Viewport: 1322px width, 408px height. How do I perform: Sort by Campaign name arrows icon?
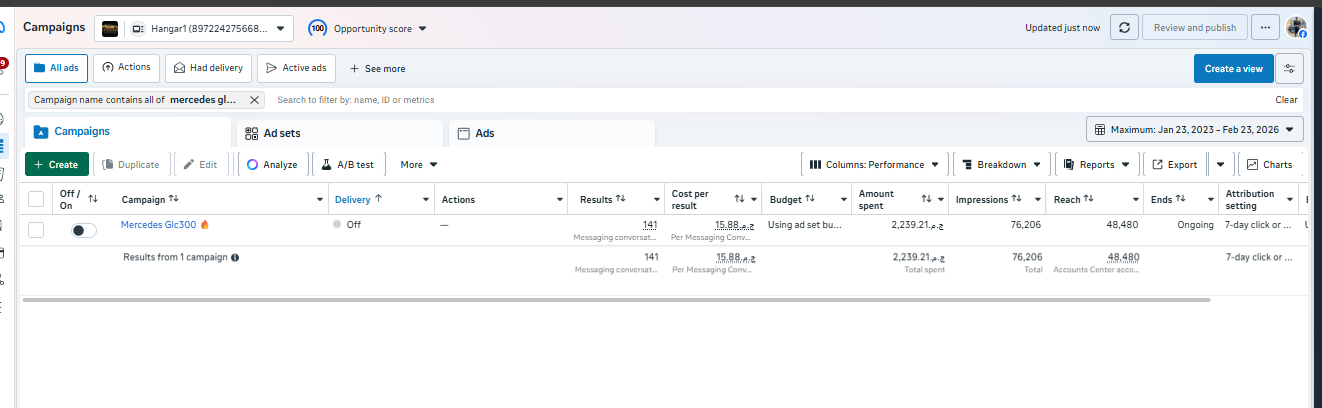[174, 199]
